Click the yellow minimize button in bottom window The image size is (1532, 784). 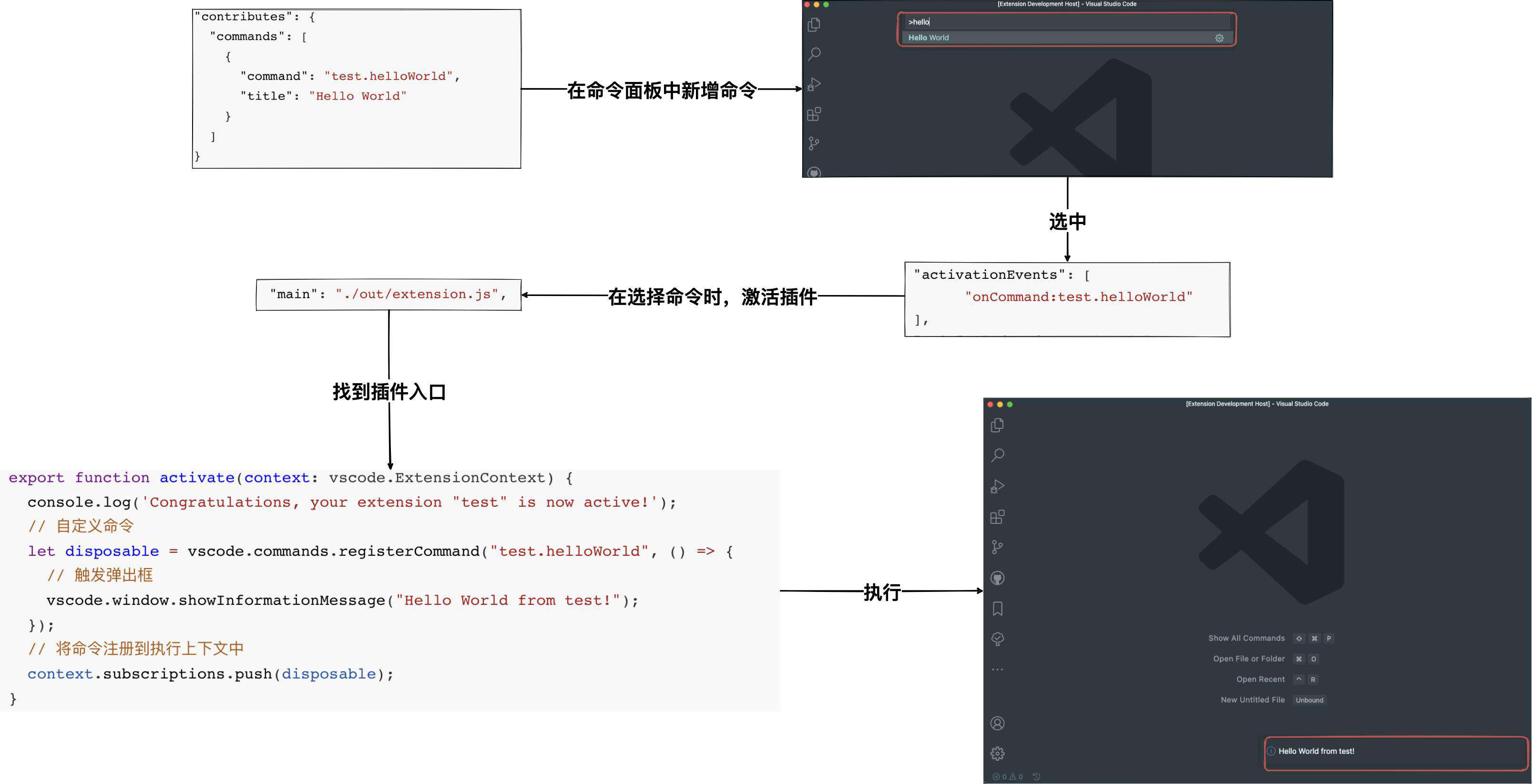pos(1000,405)
